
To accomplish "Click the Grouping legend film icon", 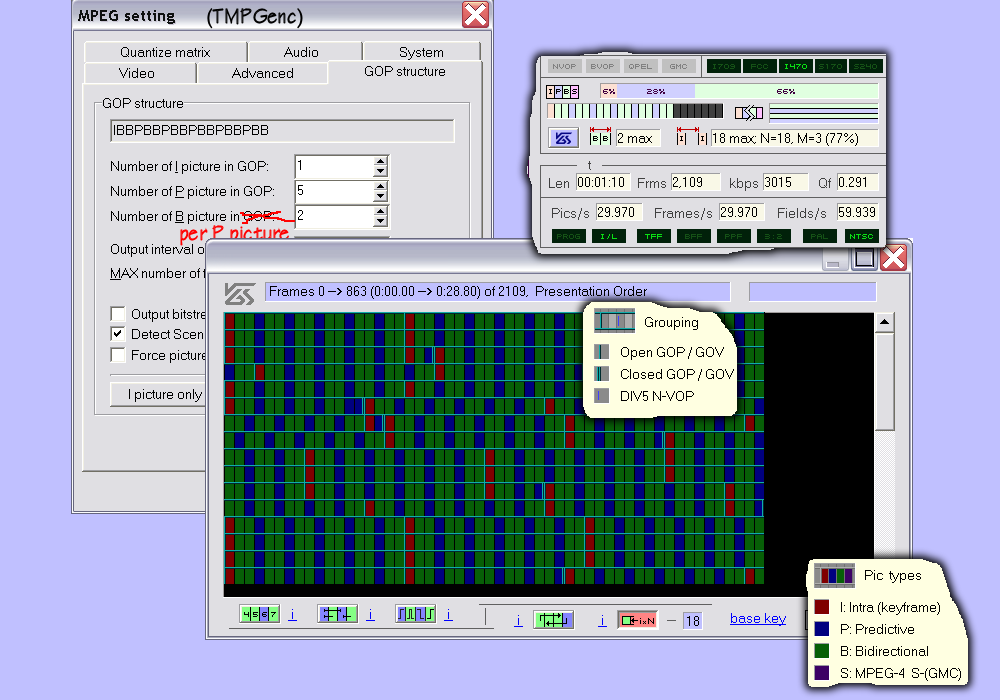I will tap(614, 321).
